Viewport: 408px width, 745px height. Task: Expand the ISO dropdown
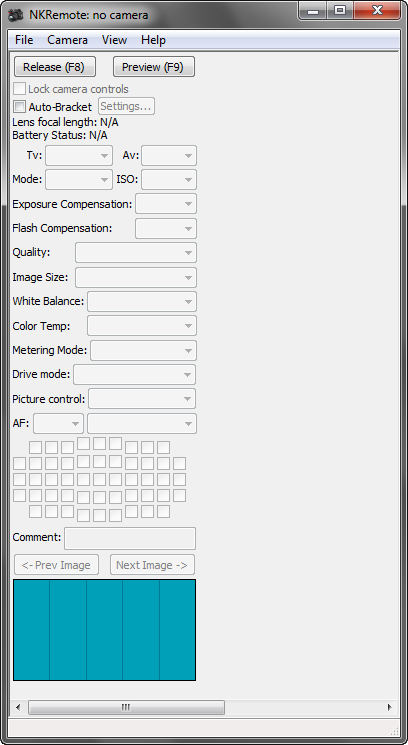(169, 180)
